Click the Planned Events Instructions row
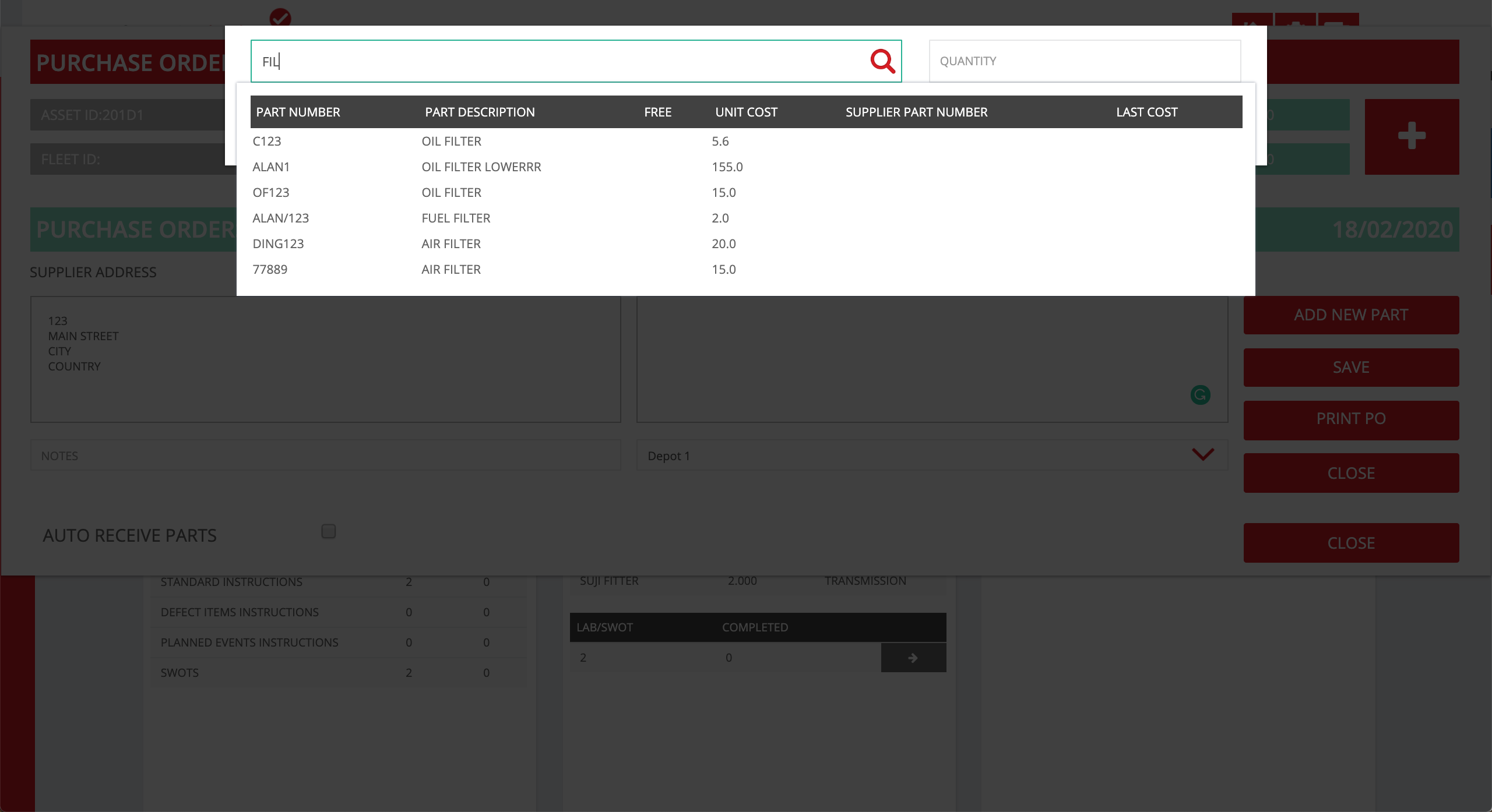This screenshot has height=812, width=1492. pos(338,642)
